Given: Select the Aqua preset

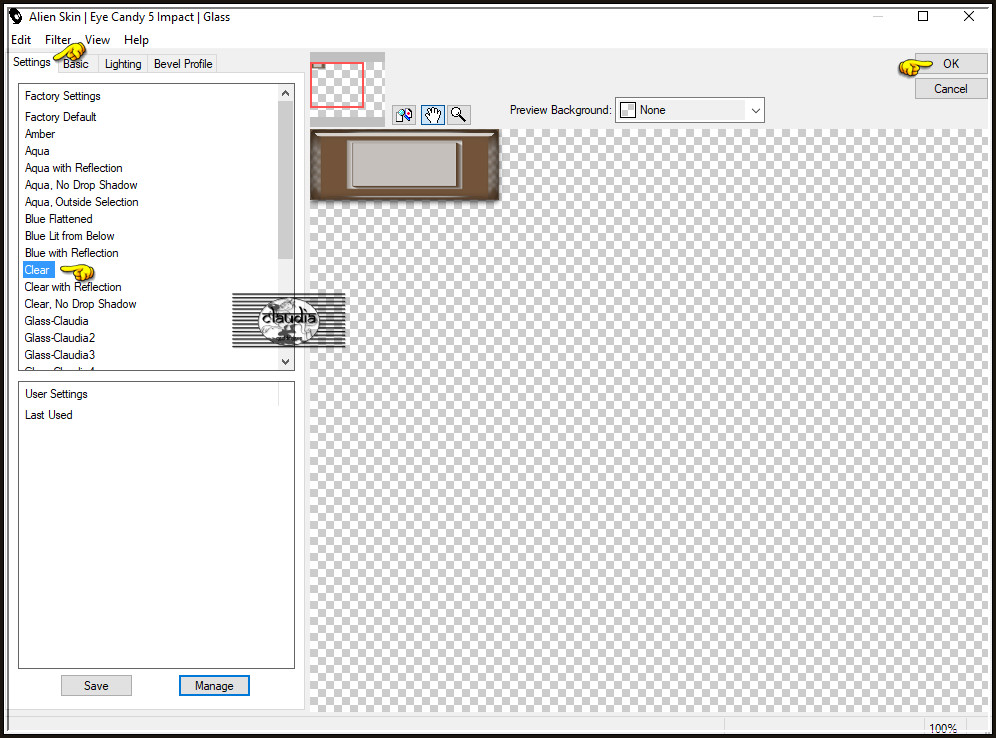Looking at the screenshot, I should tap(37, 151).
